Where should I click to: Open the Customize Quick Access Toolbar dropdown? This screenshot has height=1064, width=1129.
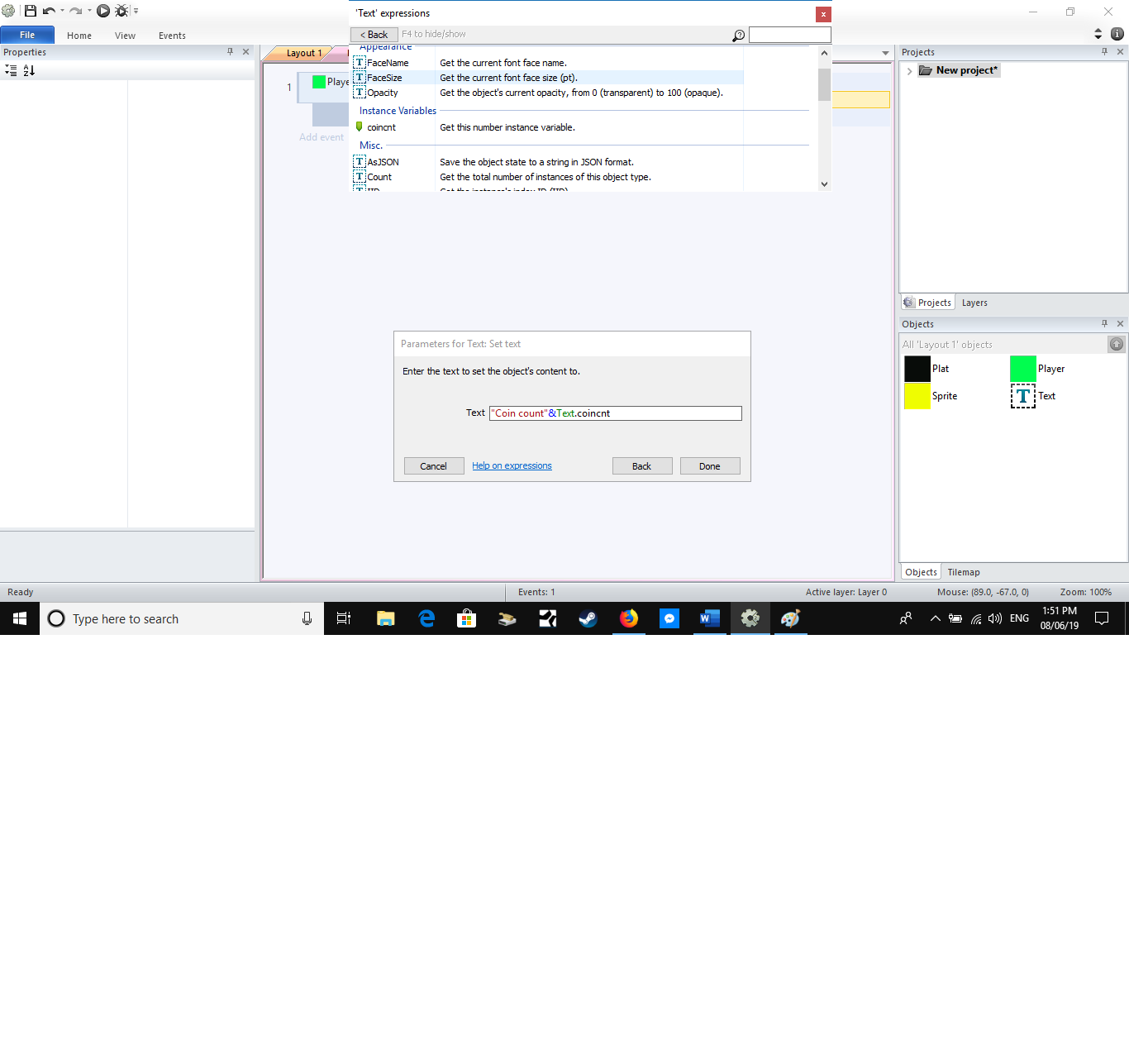click(136, 11)
